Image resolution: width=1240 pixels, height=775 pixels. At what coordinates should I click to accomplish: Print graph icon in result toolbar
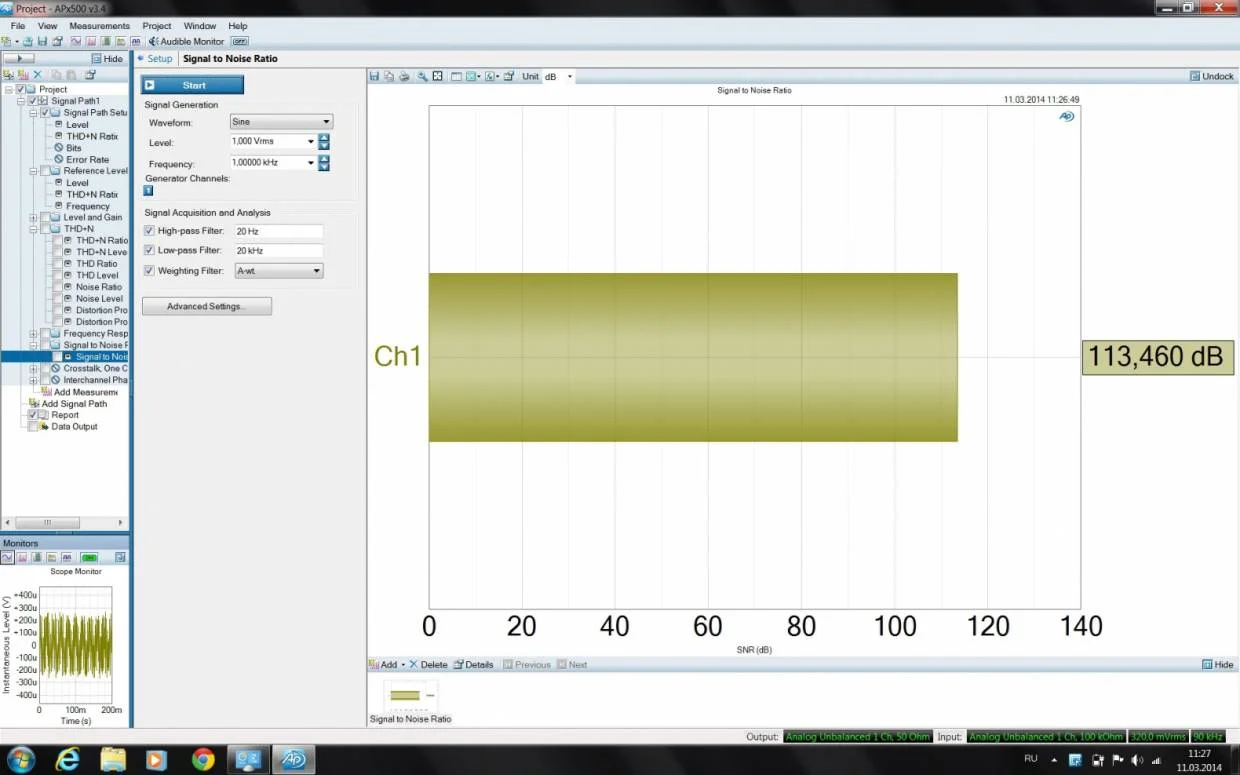coord(404,76)
